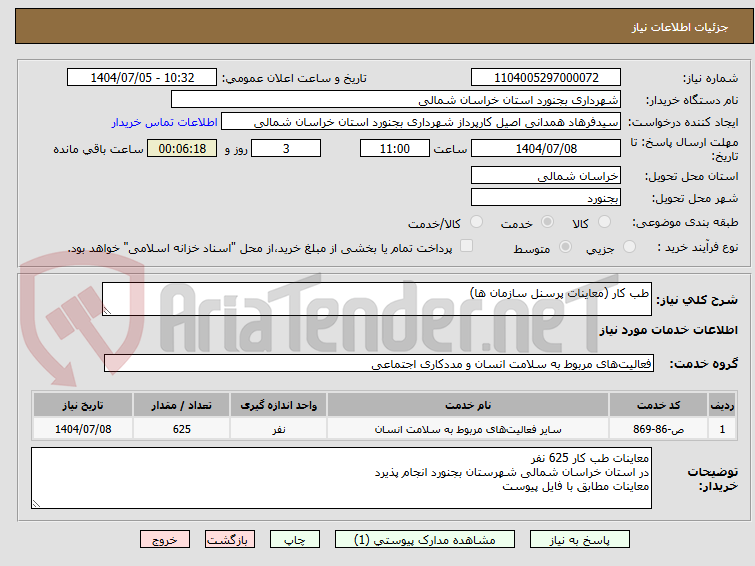Click the نام خدمت column header
This screenshot has width=755, height=566.
[x=468, y=405]
